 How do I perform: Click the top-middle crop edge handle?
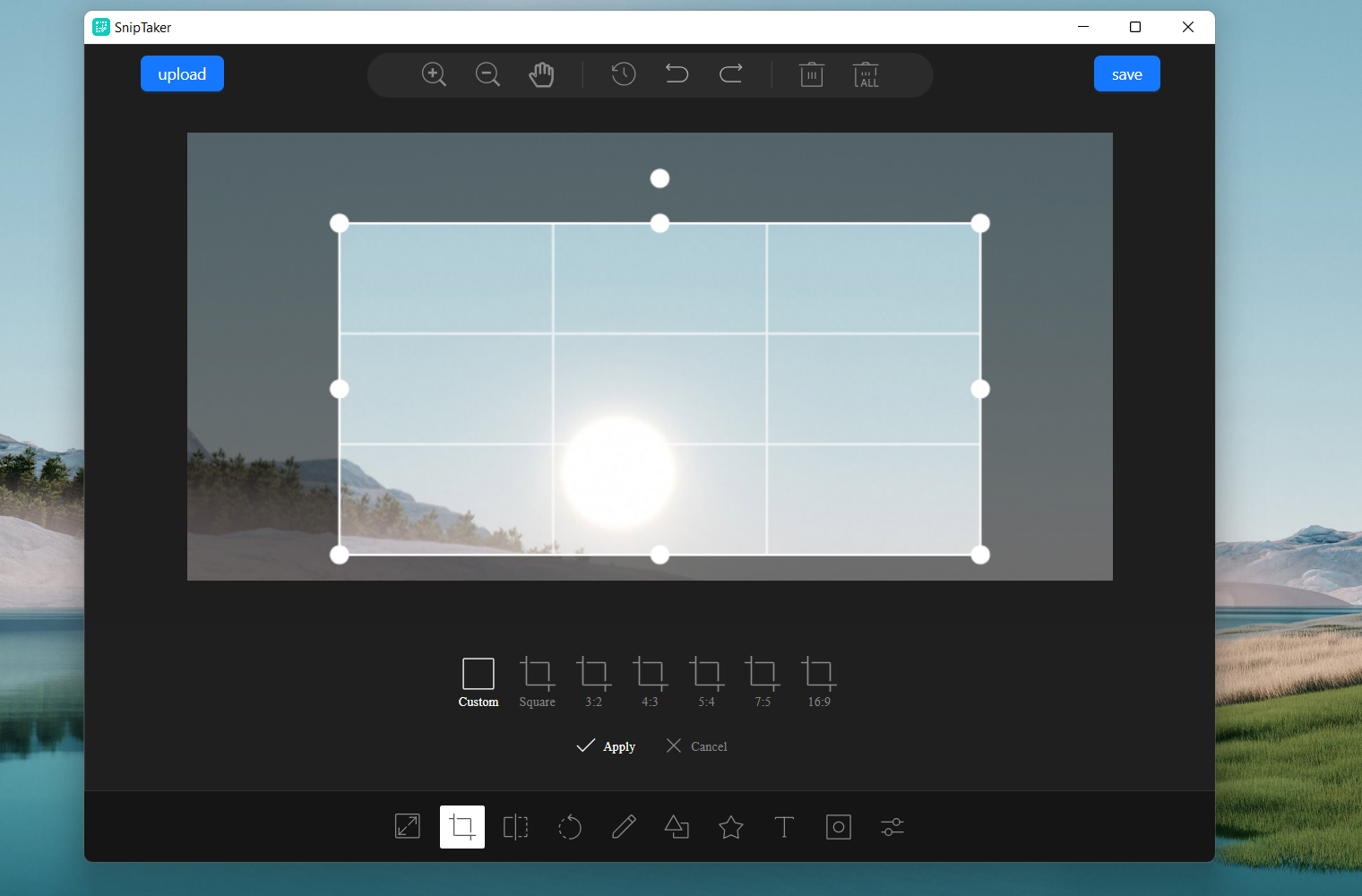(x=659, y=223)
